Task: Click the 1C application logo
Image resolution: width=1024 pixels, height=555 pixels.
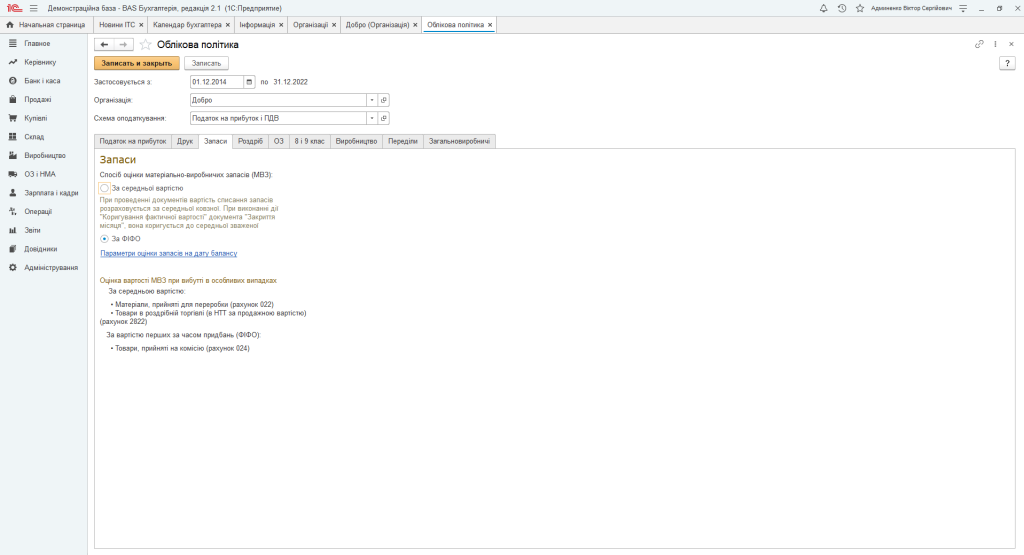Action: pos(14,8)
